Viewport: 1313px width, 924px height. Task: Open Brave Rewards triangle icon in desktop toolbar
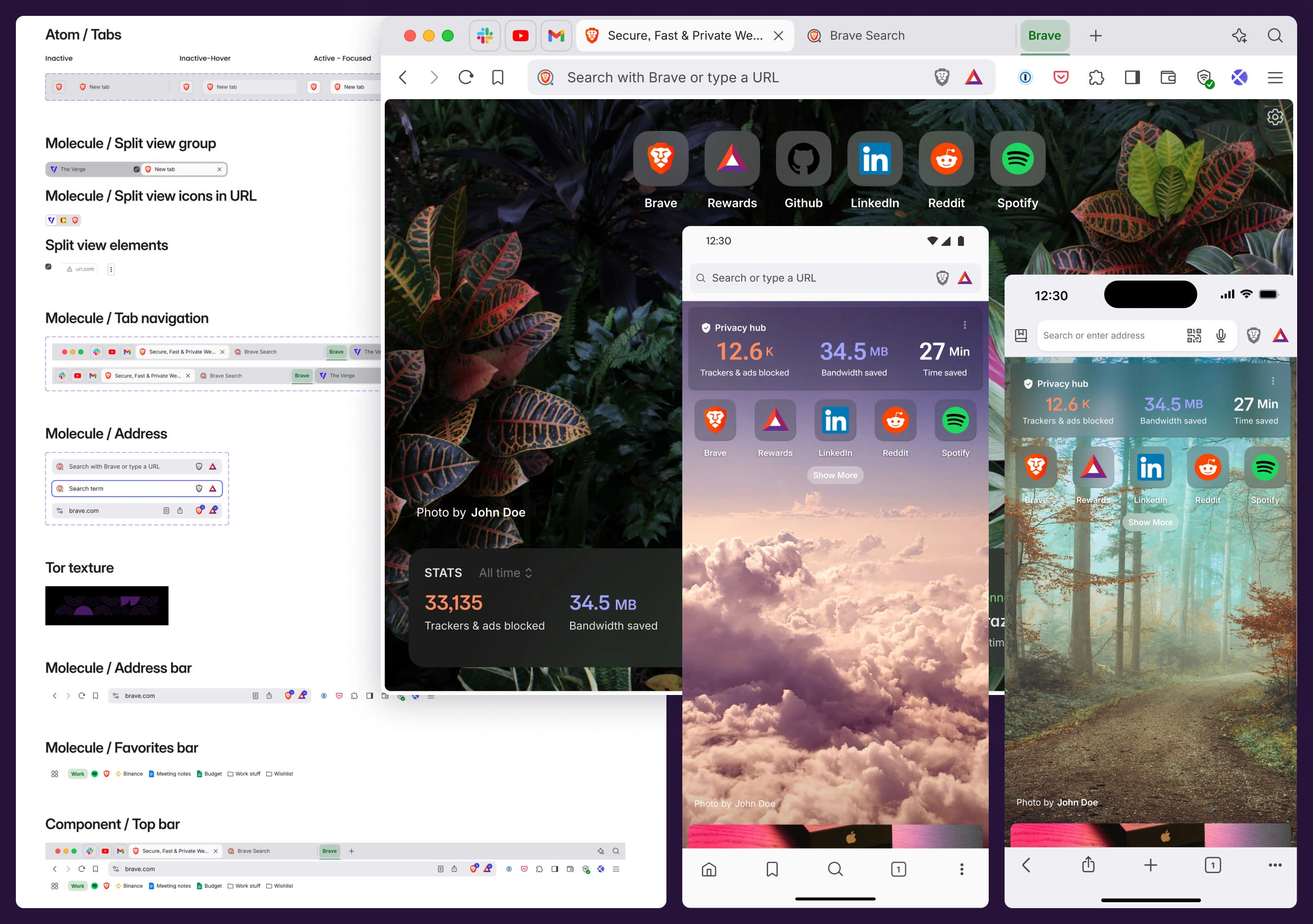pyautogui.click(x=973, y=77)
